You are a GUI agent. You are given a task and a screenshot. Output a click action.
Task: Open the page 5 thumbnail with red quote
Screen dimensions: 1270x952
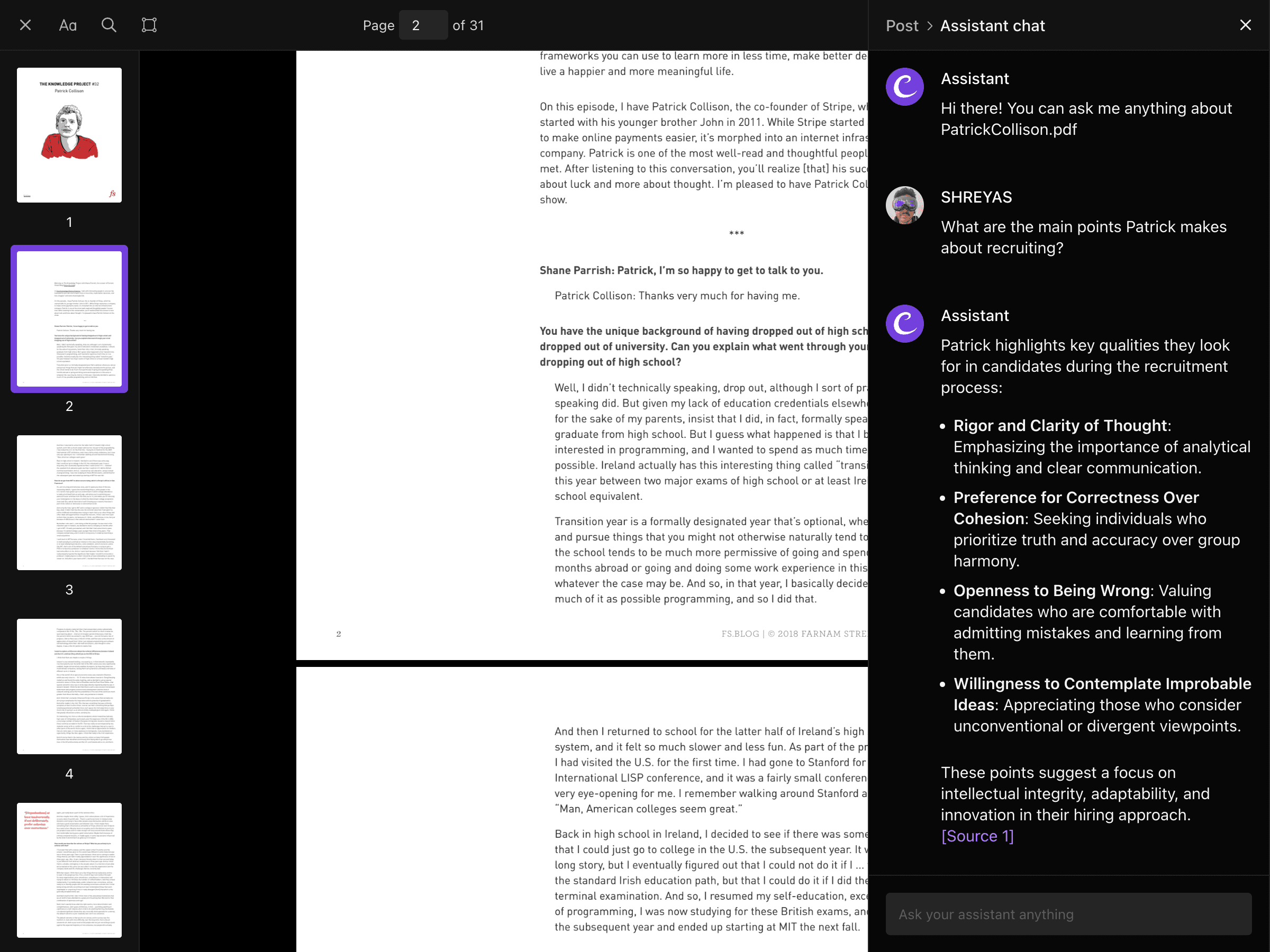pyautogui.click(x=69, y=870)
